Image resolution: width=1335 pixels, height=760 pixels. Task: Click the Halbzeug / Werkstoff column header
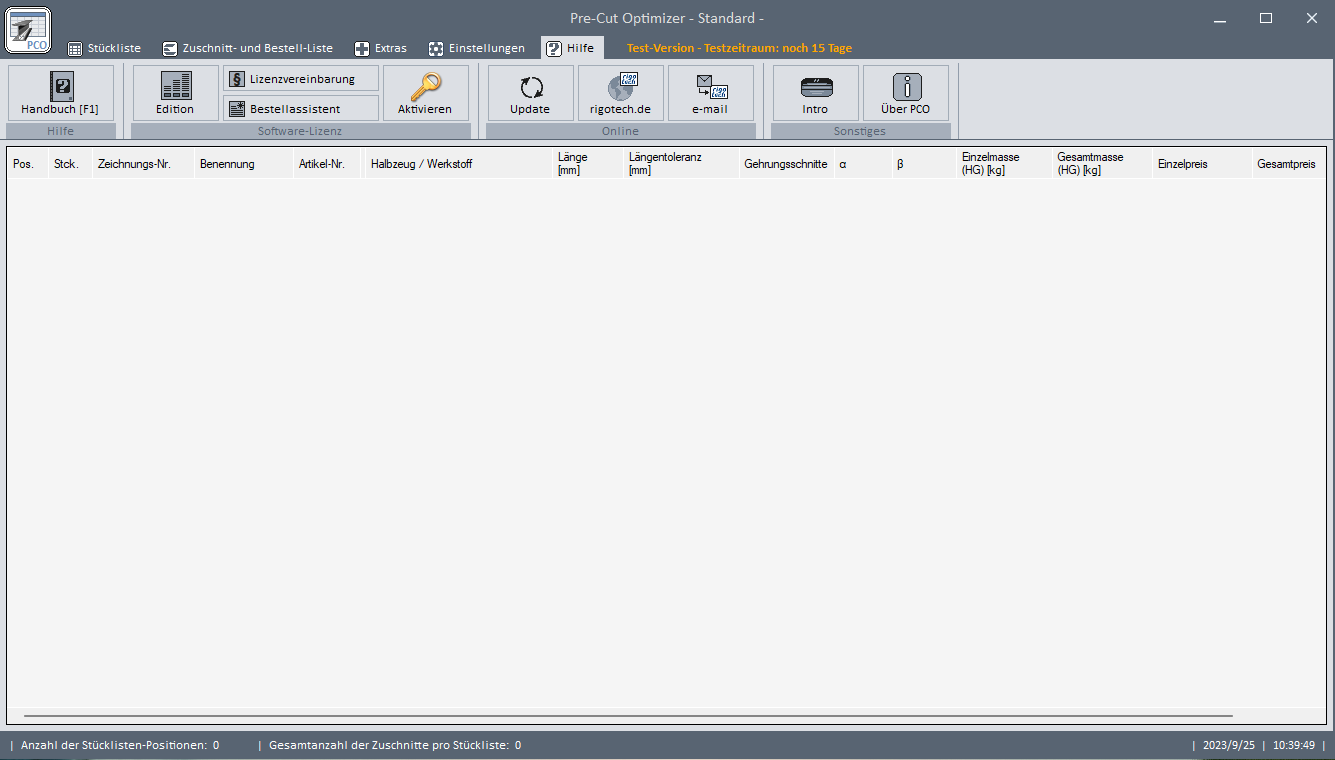459,164
